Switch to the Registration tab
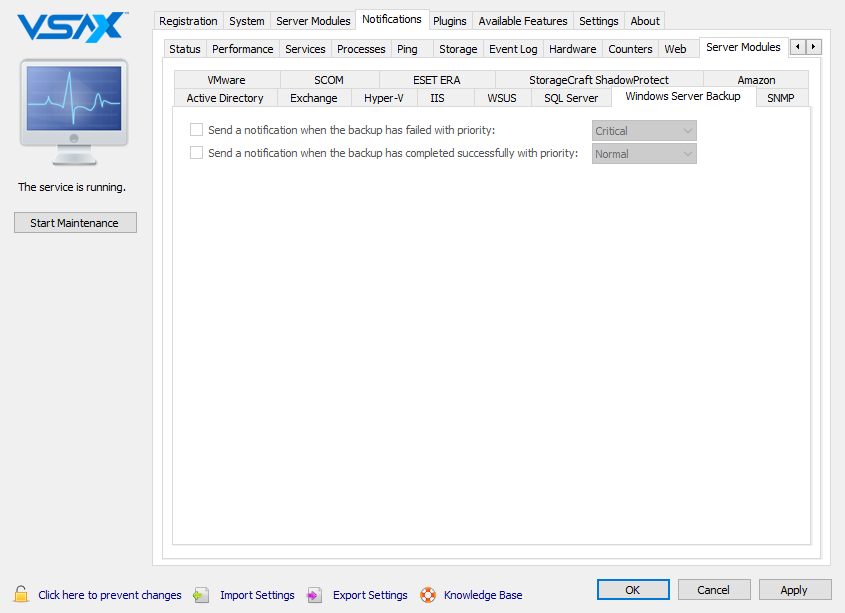This screenshot has width=845, height=613. pos(188,21)
